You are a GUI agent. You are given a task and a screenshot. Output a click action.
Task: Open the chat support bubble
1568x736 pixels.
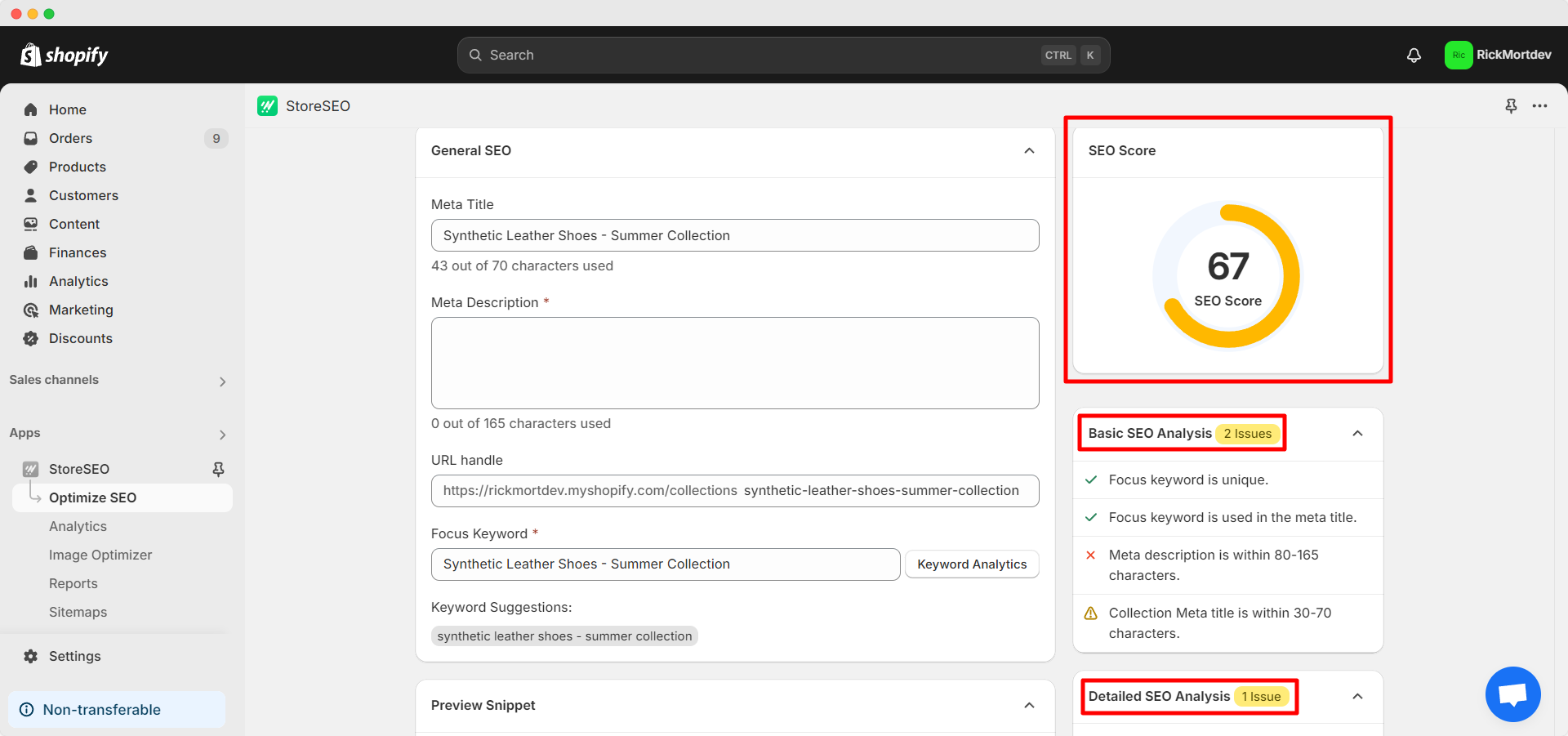point(1512,694)
